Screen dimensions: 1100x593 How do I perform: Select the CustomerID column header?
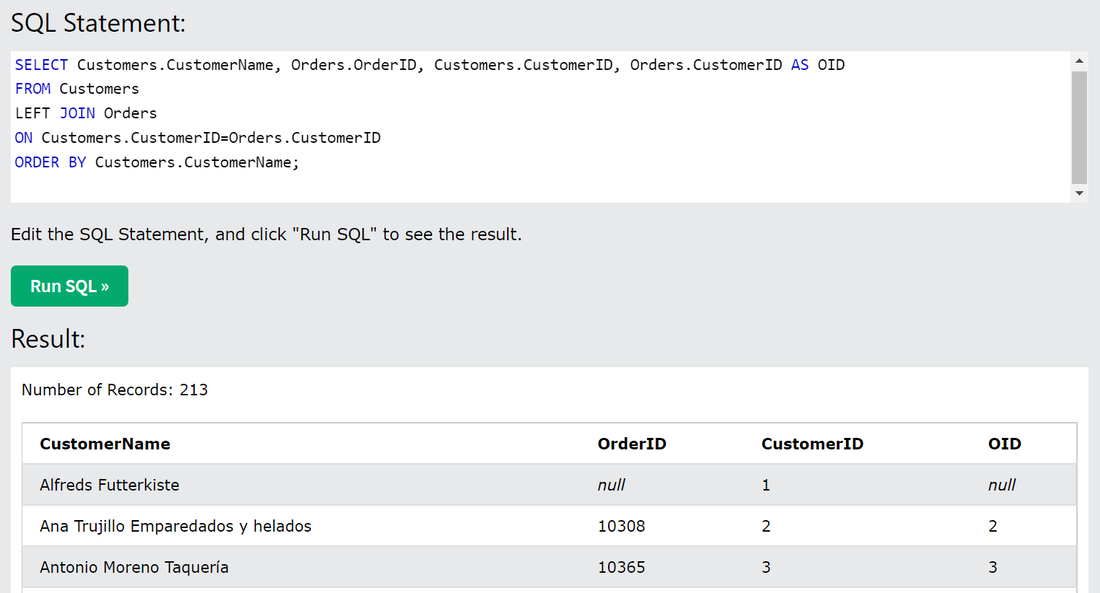[812, 444]
